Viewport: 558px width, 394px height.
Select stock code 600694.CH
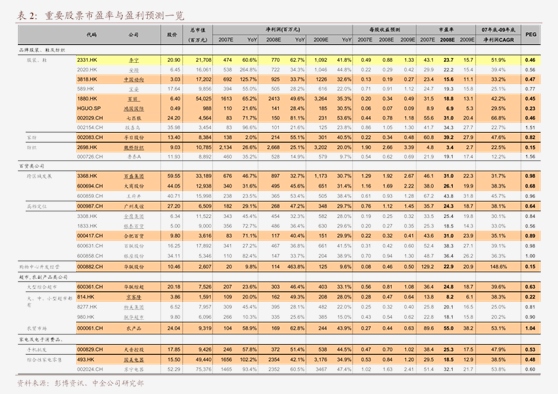point(90,186)
